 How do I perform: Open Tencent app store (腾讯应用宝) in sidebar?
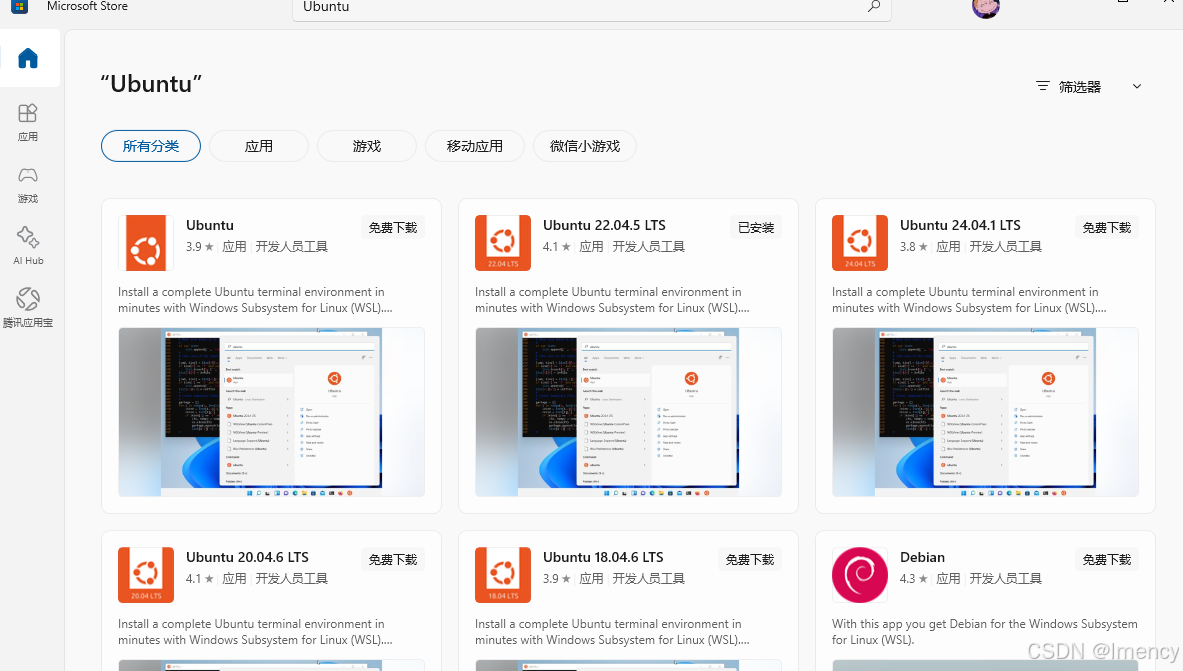pyautogui.click(x=28, y=307)
